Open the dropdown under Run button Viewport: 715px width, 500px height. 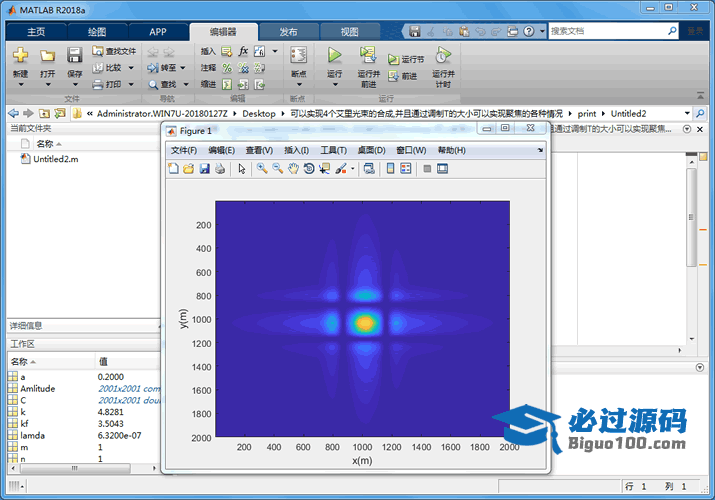[x=335, y=84]
